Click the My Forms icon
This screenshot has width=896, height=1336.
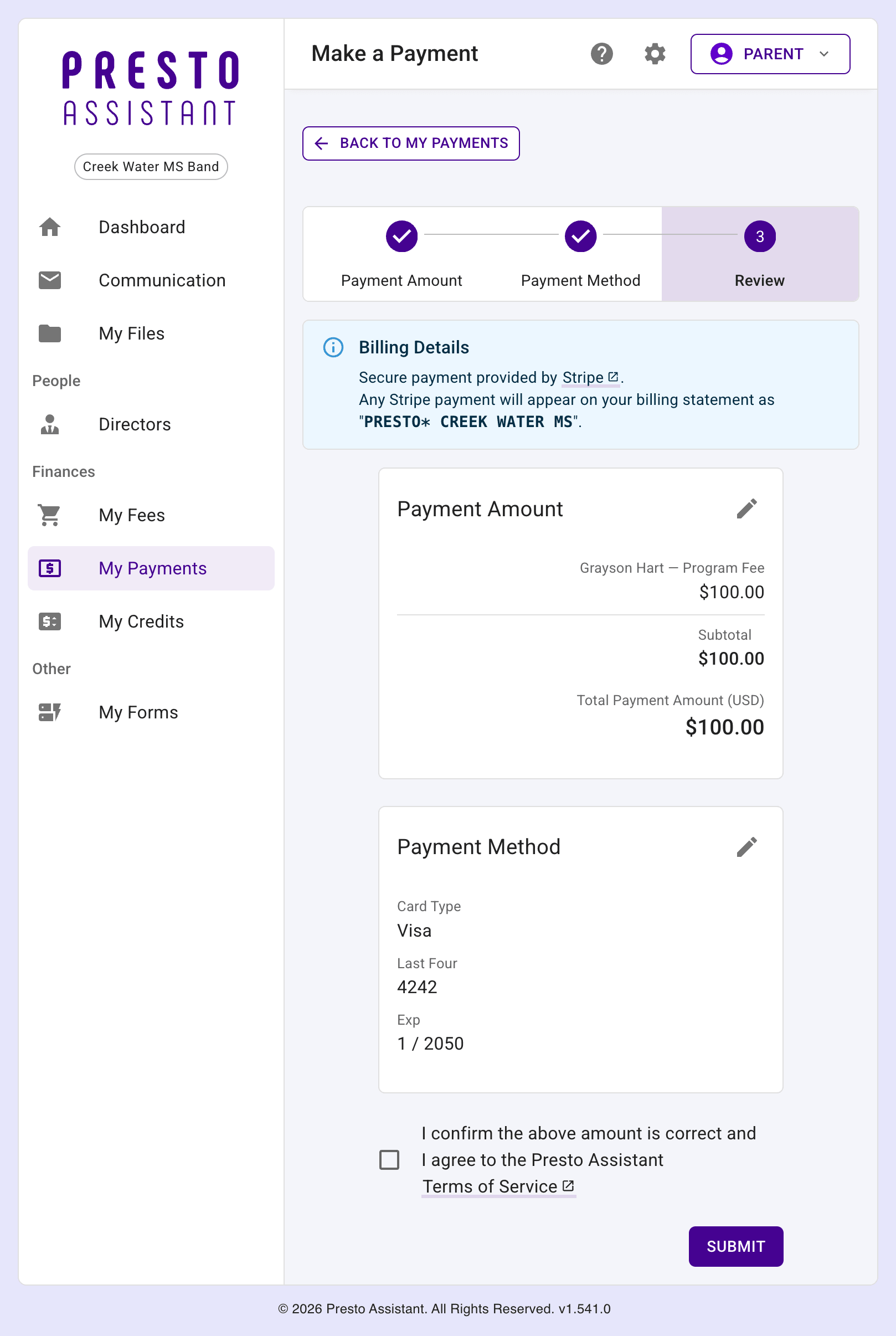click(50, 712)
